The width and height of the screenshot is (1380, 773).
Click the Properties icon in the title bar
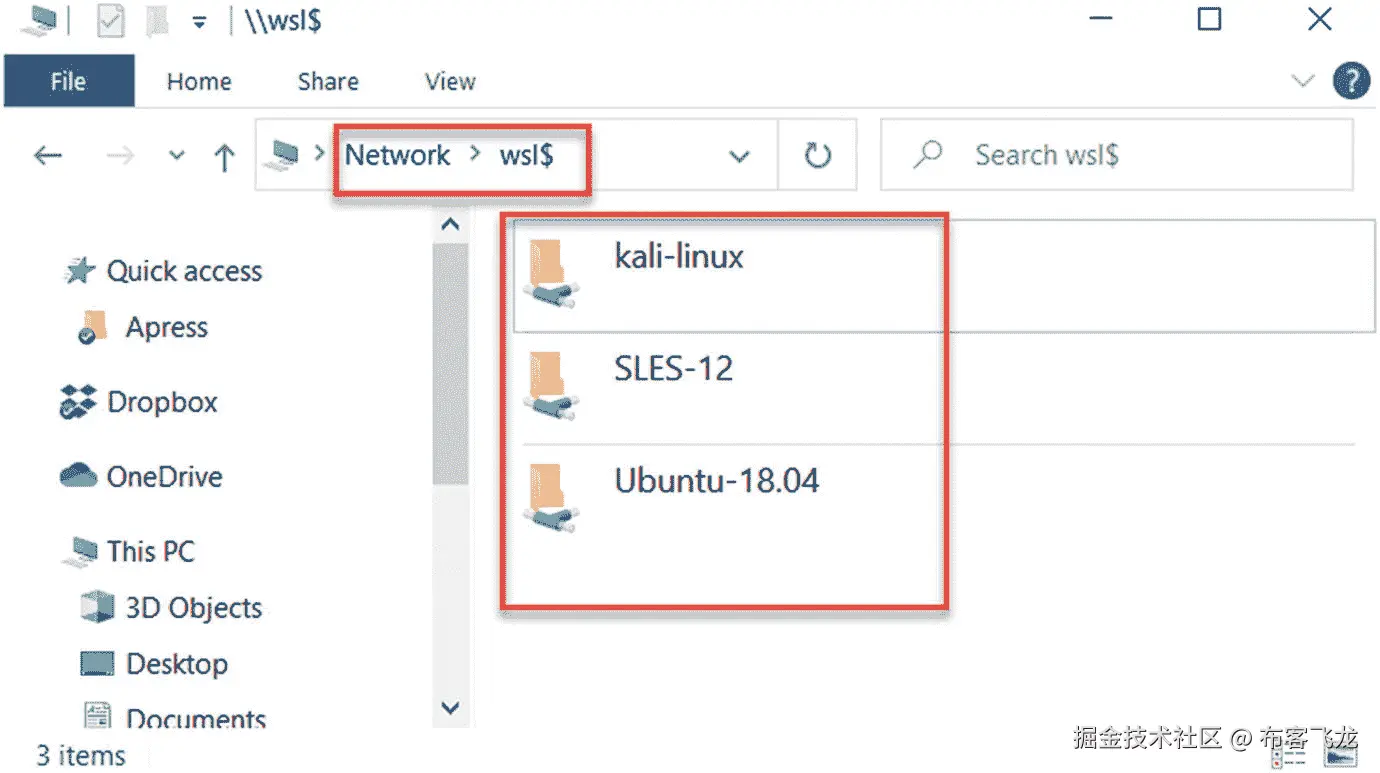click(x=110, y=20)
